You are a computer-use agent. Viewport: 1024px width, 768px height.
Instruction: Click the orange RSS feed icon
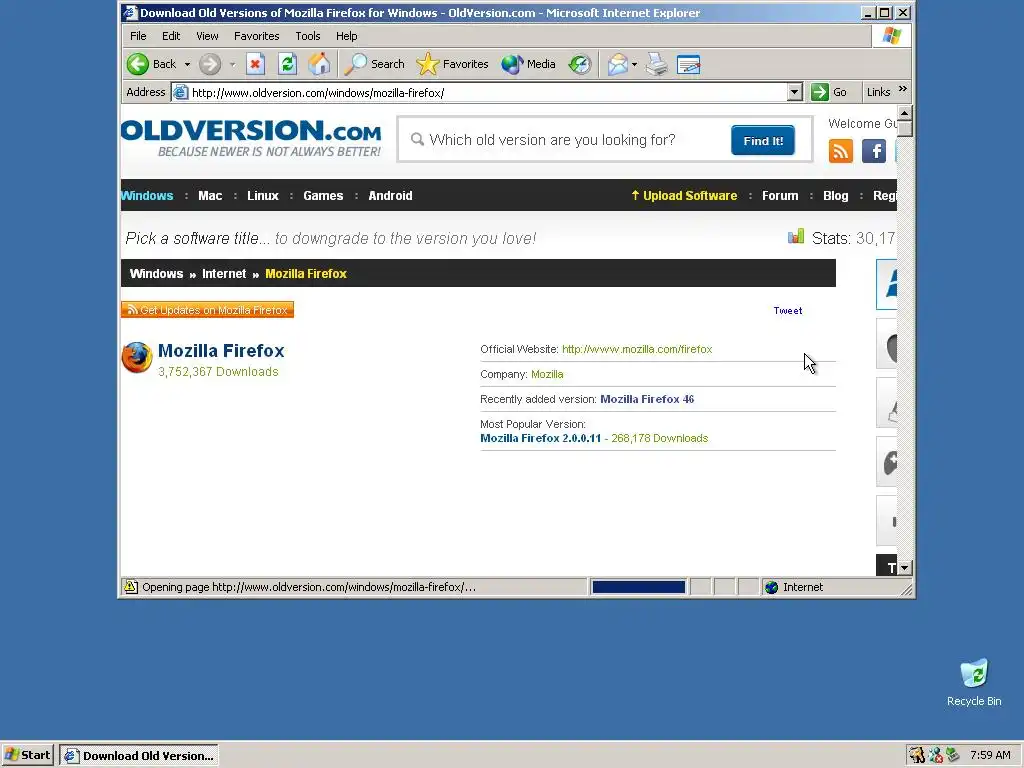click(840, 151)
